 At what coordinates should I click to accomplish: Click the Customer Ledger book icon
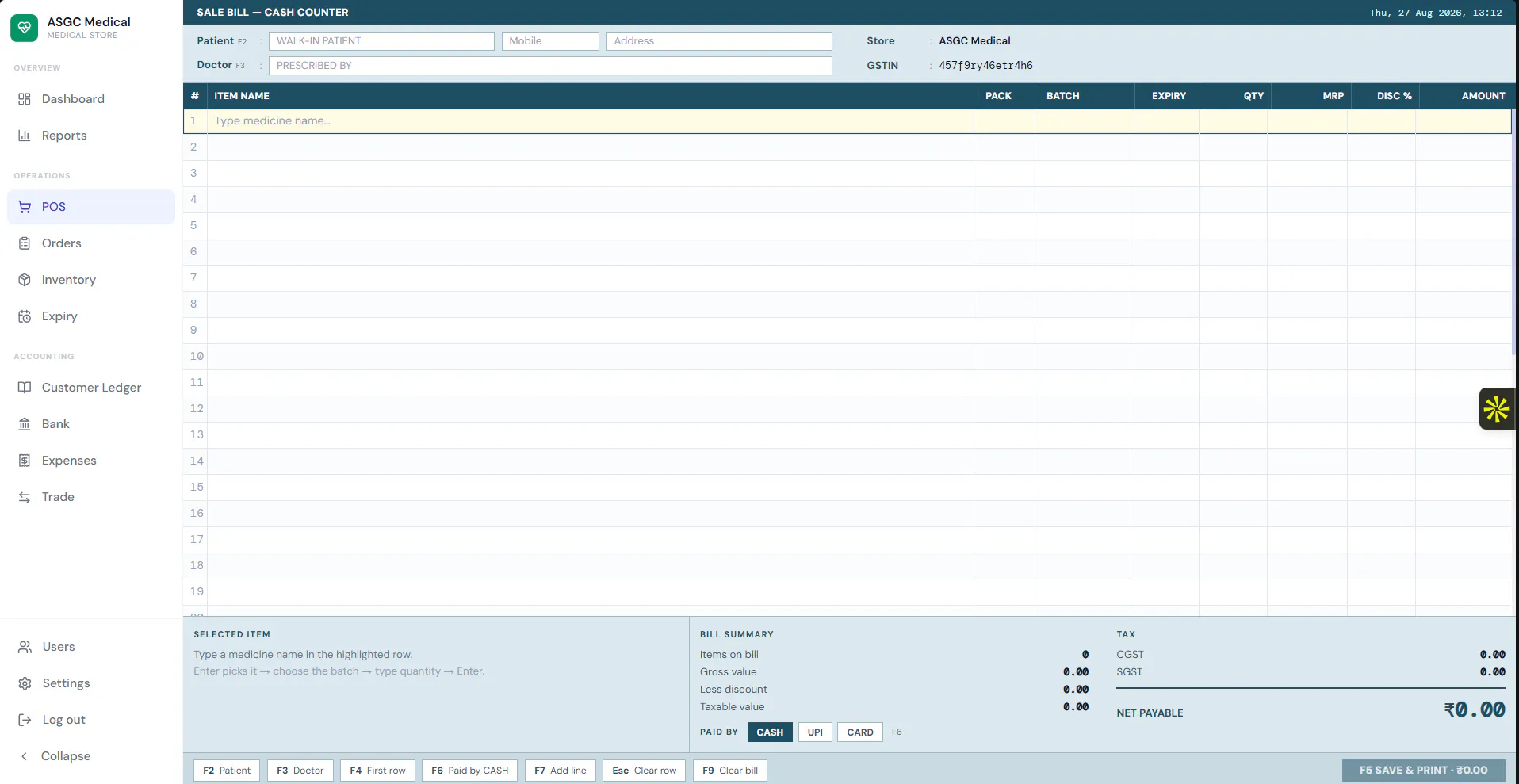25,388
